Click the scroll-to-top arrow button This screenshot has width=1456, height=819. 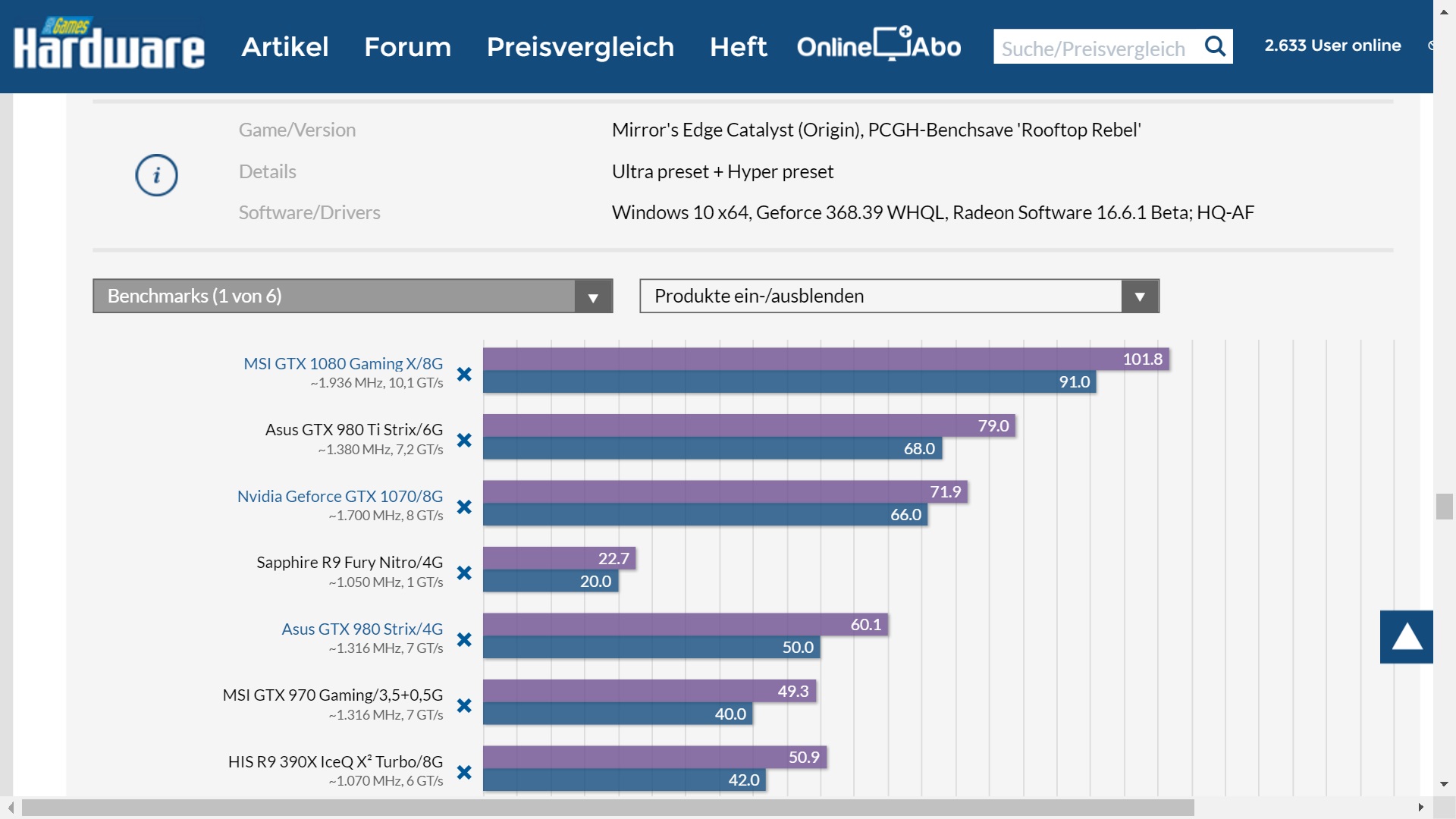tap(1406, 637)
